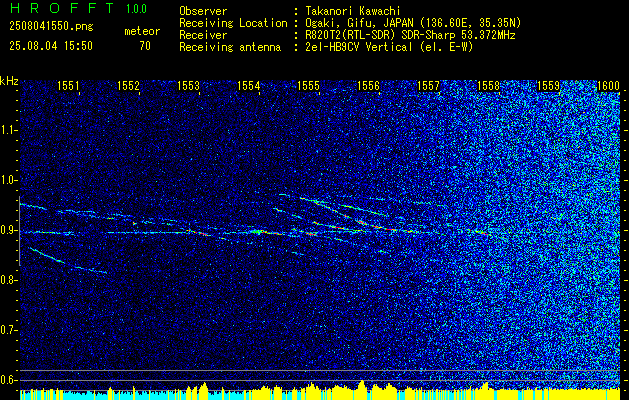This screenshot has height=400, width=629.
Task: Click the 1559 time axis marker
Action: click(x=548, y=85)
